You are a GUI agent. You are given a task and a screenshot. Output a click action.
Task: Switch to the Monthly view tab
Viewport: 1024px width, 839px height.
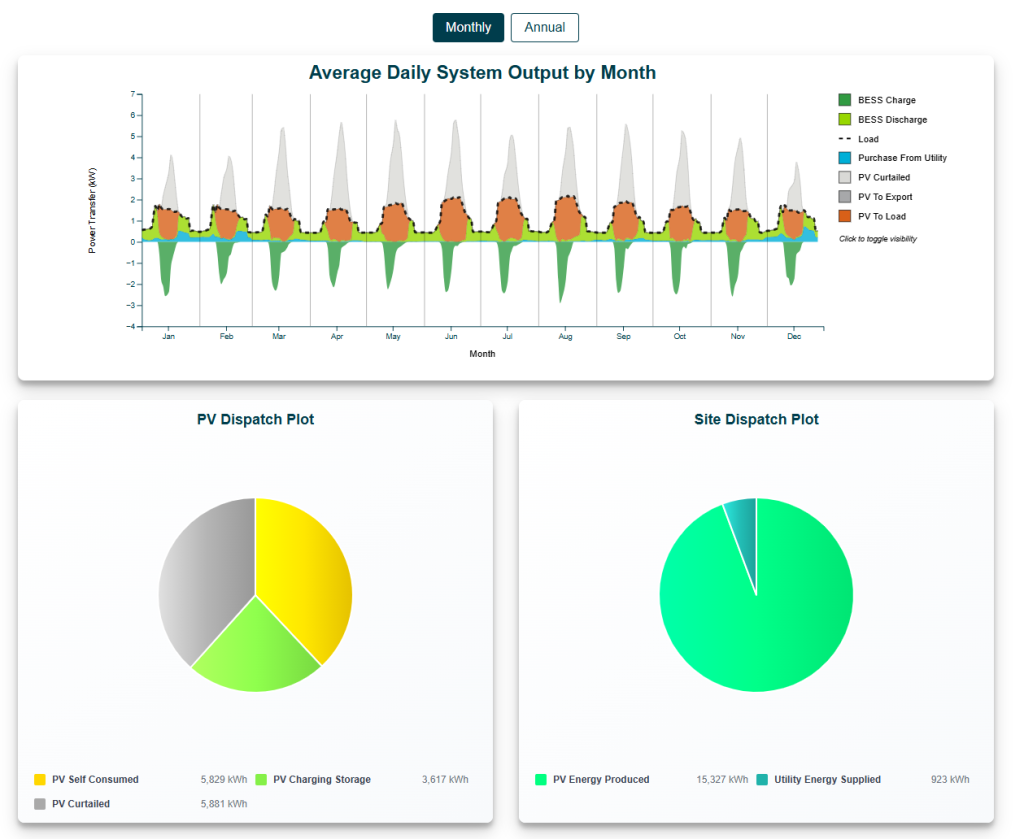(468, 28)
